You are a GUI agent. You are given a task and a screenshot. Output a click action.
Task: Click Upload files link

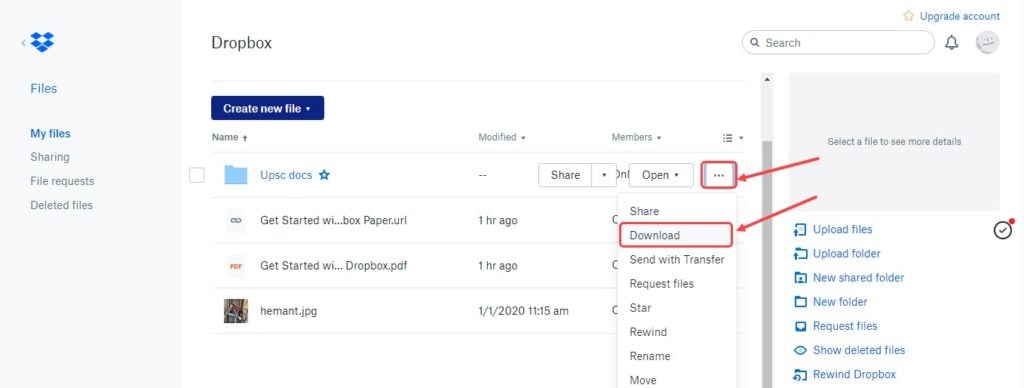[x=842, y=230]
